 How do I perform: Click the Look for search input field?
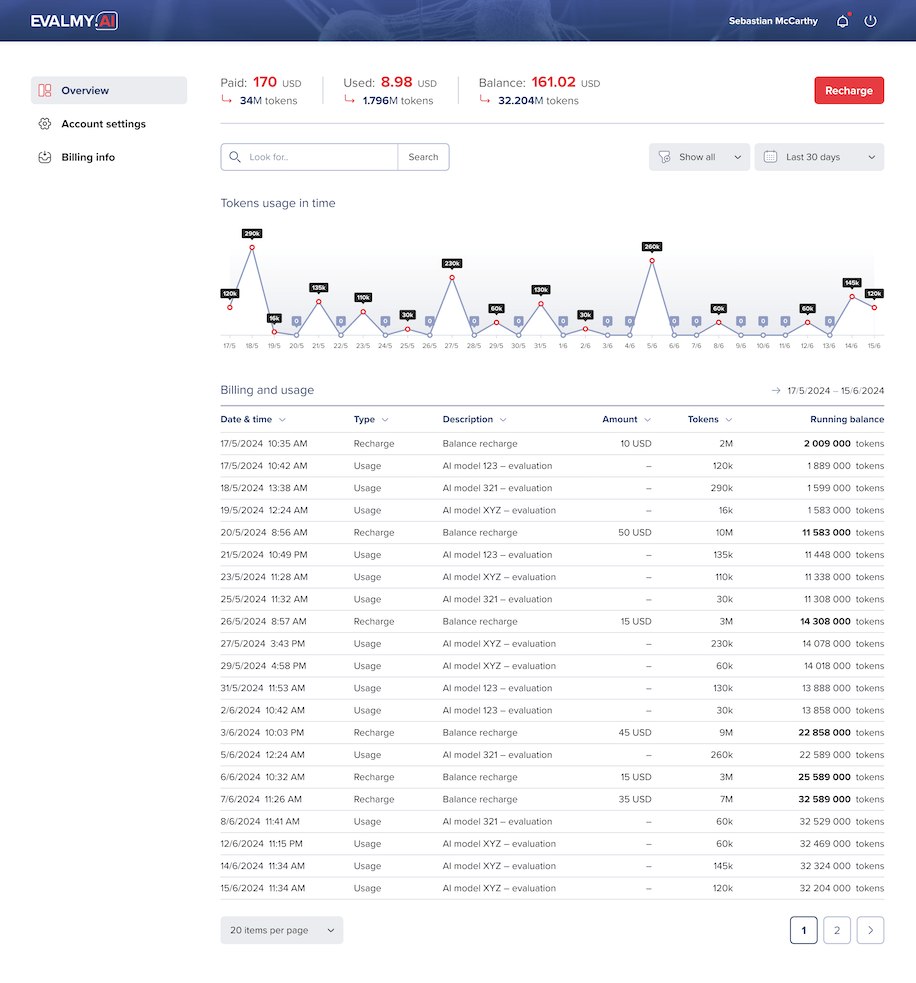pos(318,157)
